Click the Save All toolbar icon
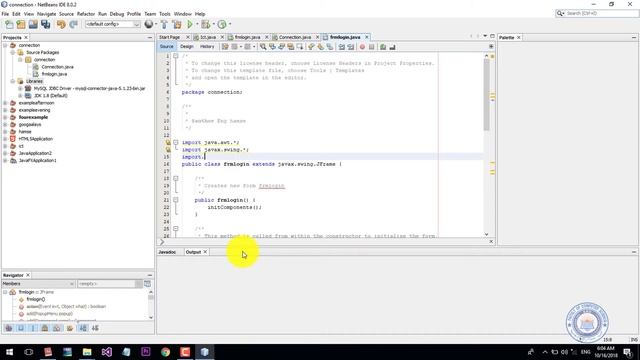640x360 pixels. tap(45, 24)
